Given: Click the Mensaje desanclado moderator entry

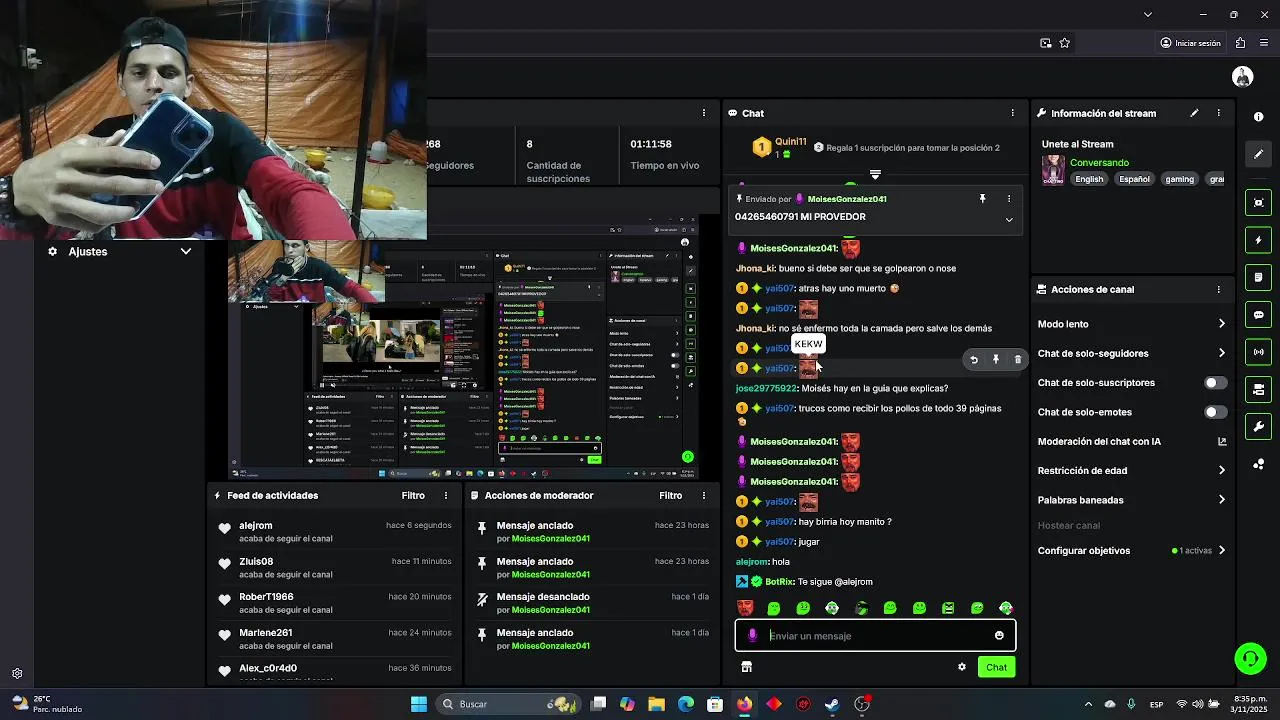Looking at the screenshot, I should [543, 597].
